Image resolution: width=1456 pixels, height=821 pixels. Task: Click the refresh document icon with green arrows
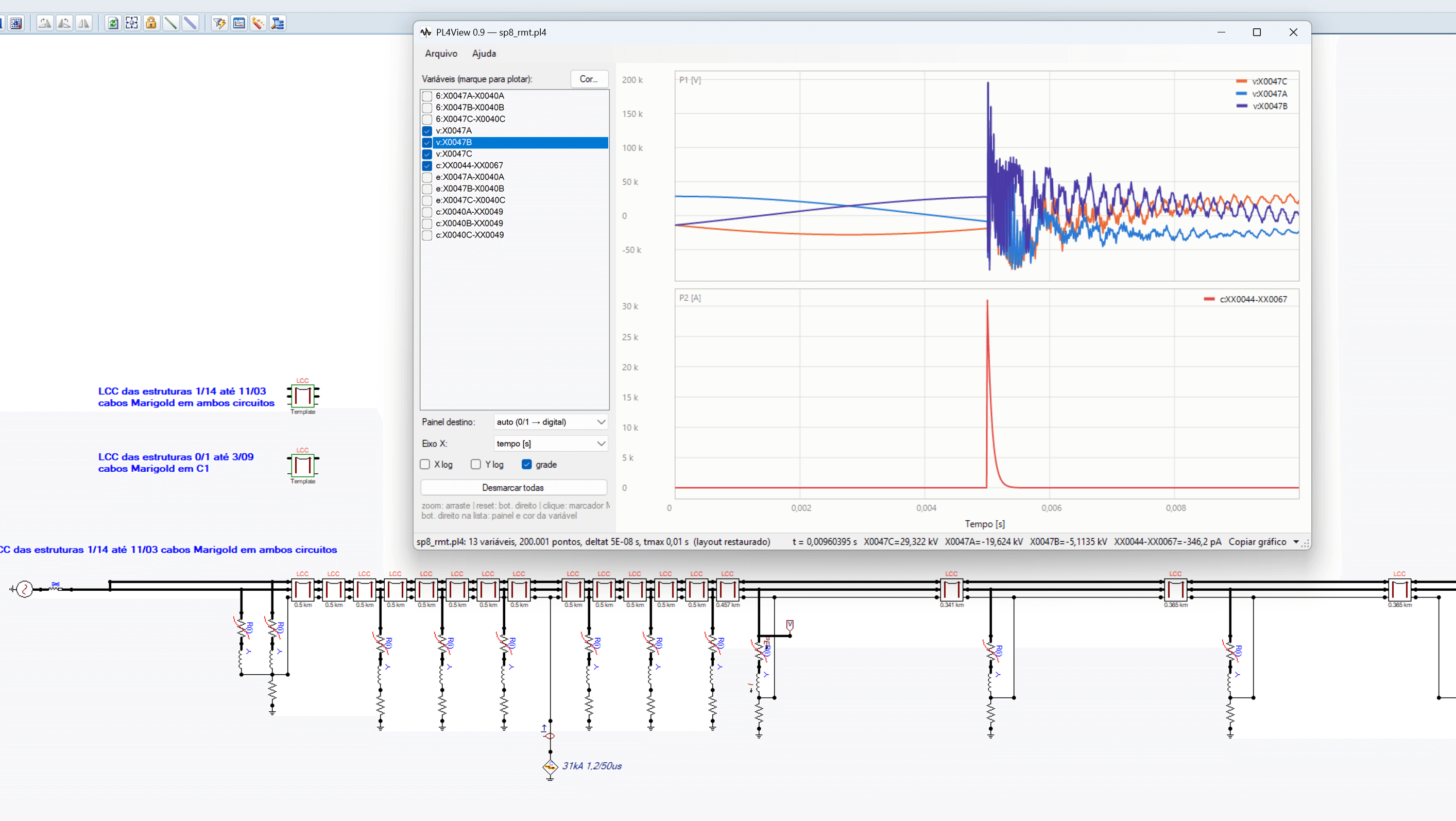pyautogui.click(x=112, y=23)
